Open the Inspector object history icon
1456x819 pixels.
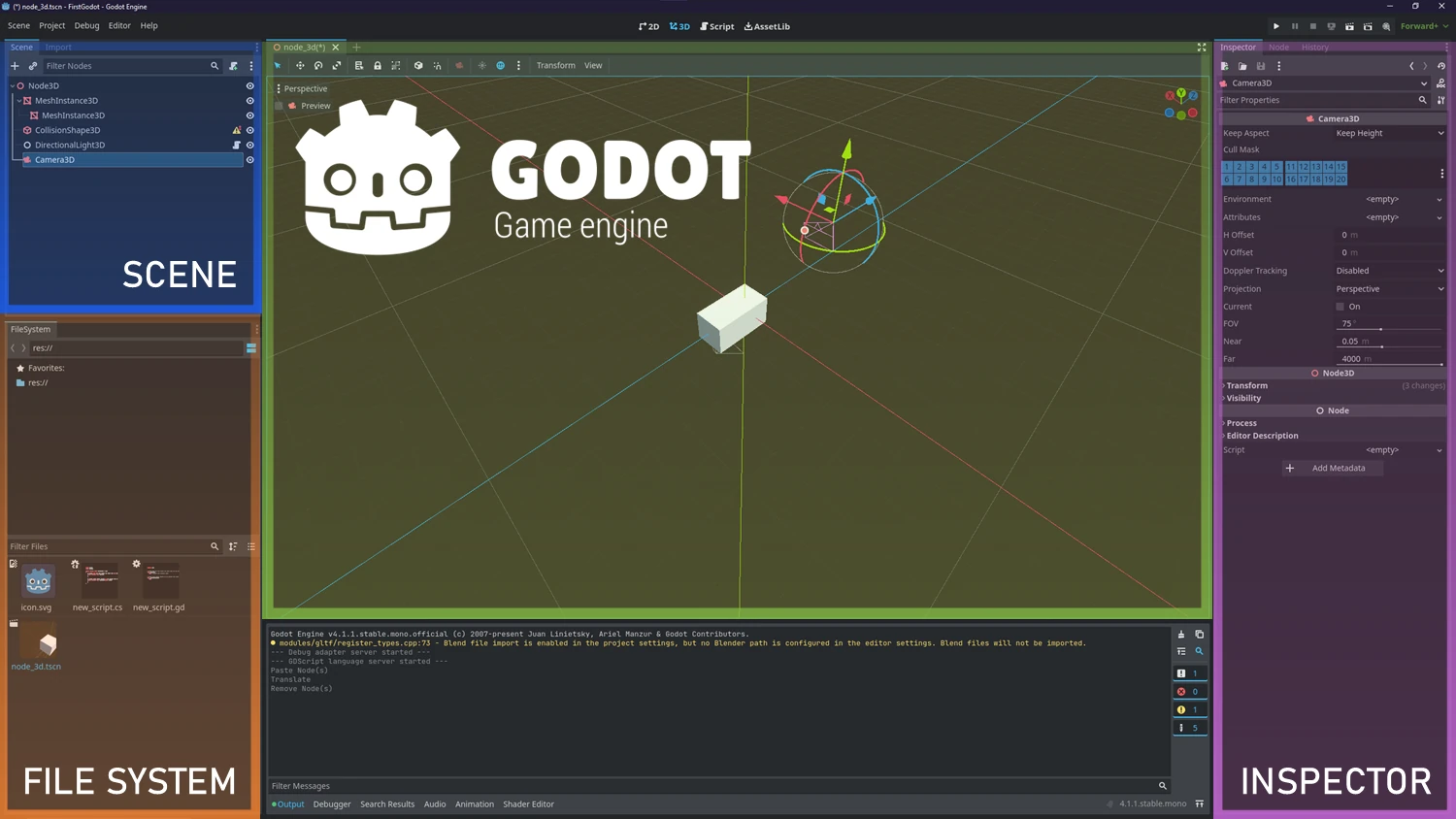point(1441,66)
